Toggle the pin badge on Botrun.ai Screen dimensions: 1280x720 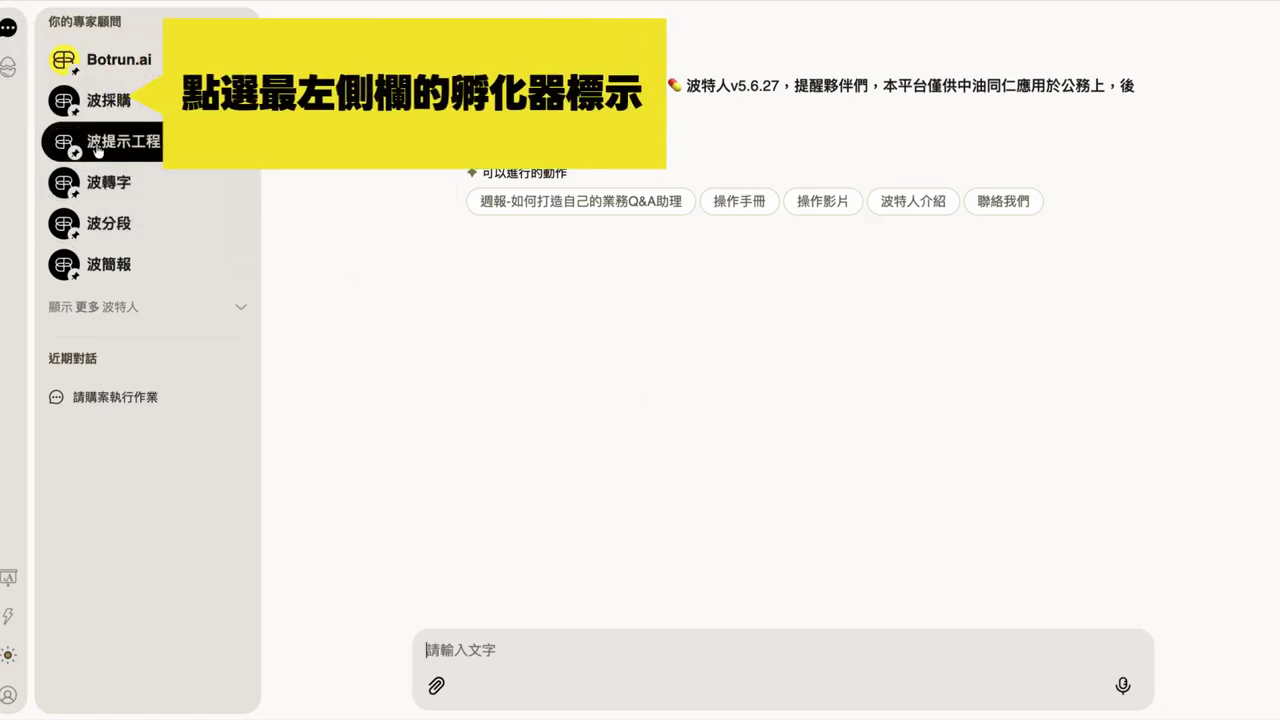[x=75, y=71]
